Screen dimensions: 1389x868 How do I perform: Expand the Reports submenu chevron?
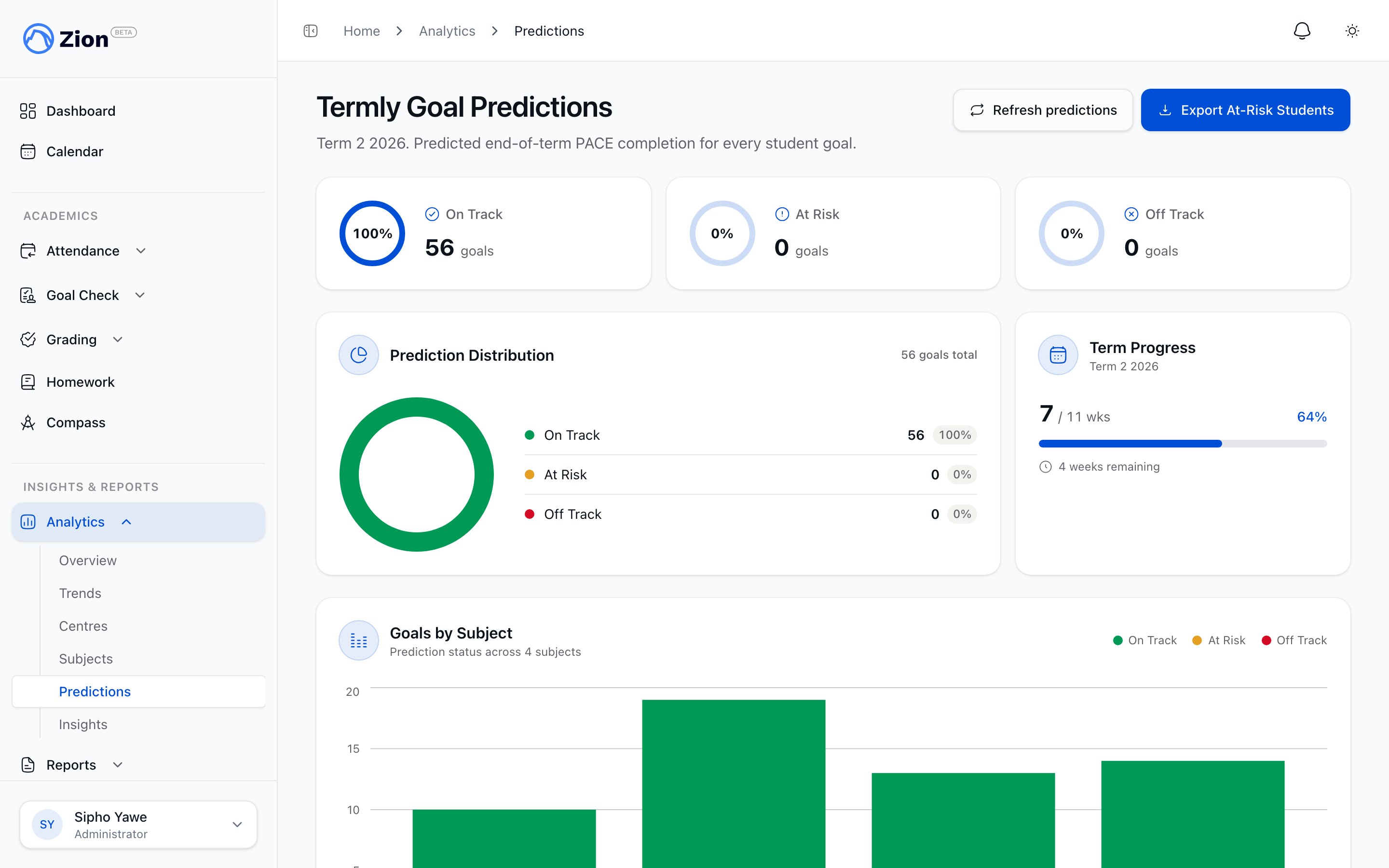[x=118, y=765]
